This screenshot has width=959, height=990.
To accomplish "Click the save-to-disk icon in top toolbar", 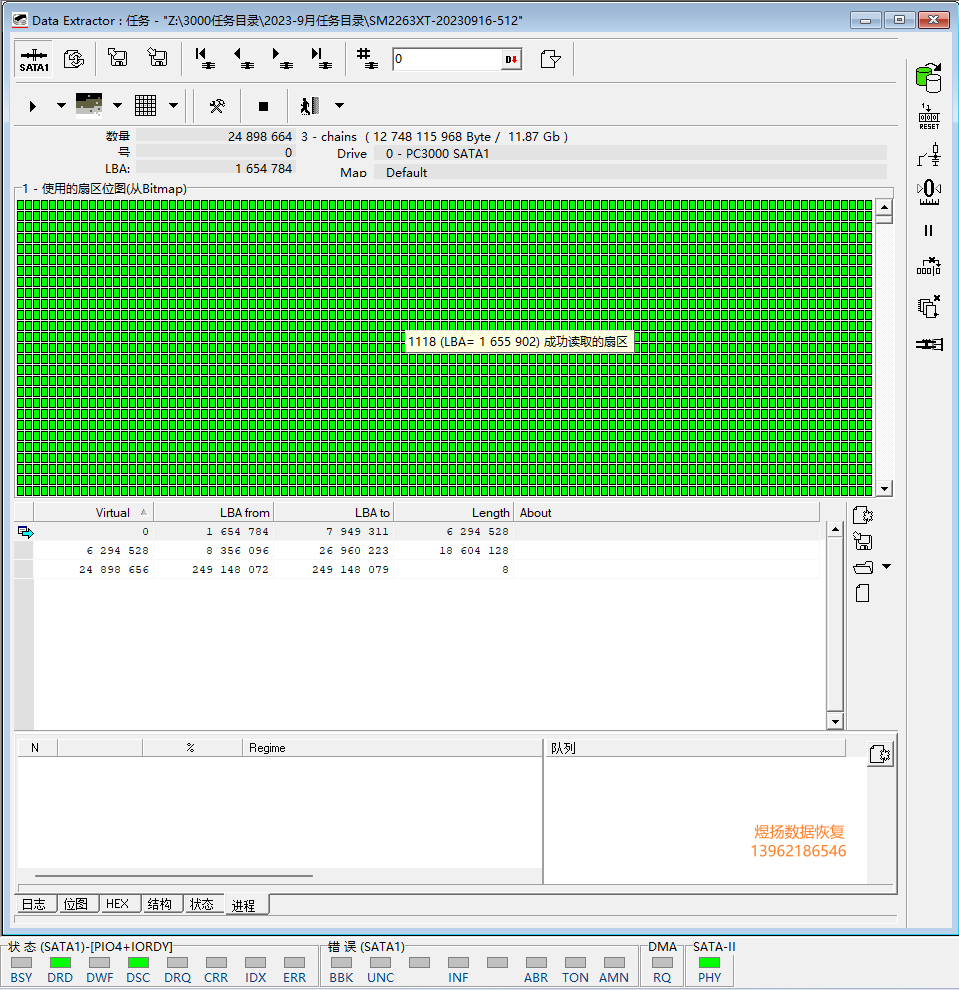I will (x=117, y=57).
